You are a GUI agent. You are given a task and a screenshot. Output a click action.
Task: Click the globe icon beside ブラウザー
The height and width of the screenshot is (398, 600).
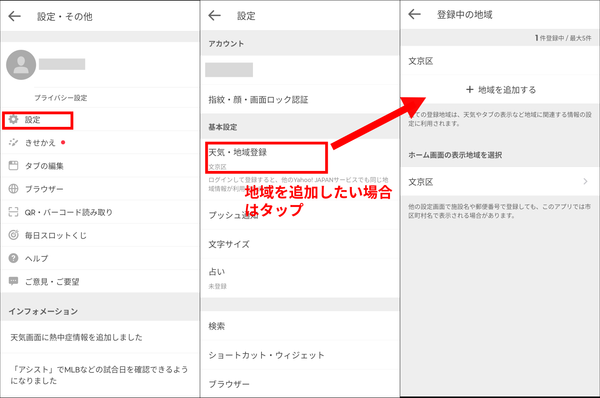tap(13, 189)
